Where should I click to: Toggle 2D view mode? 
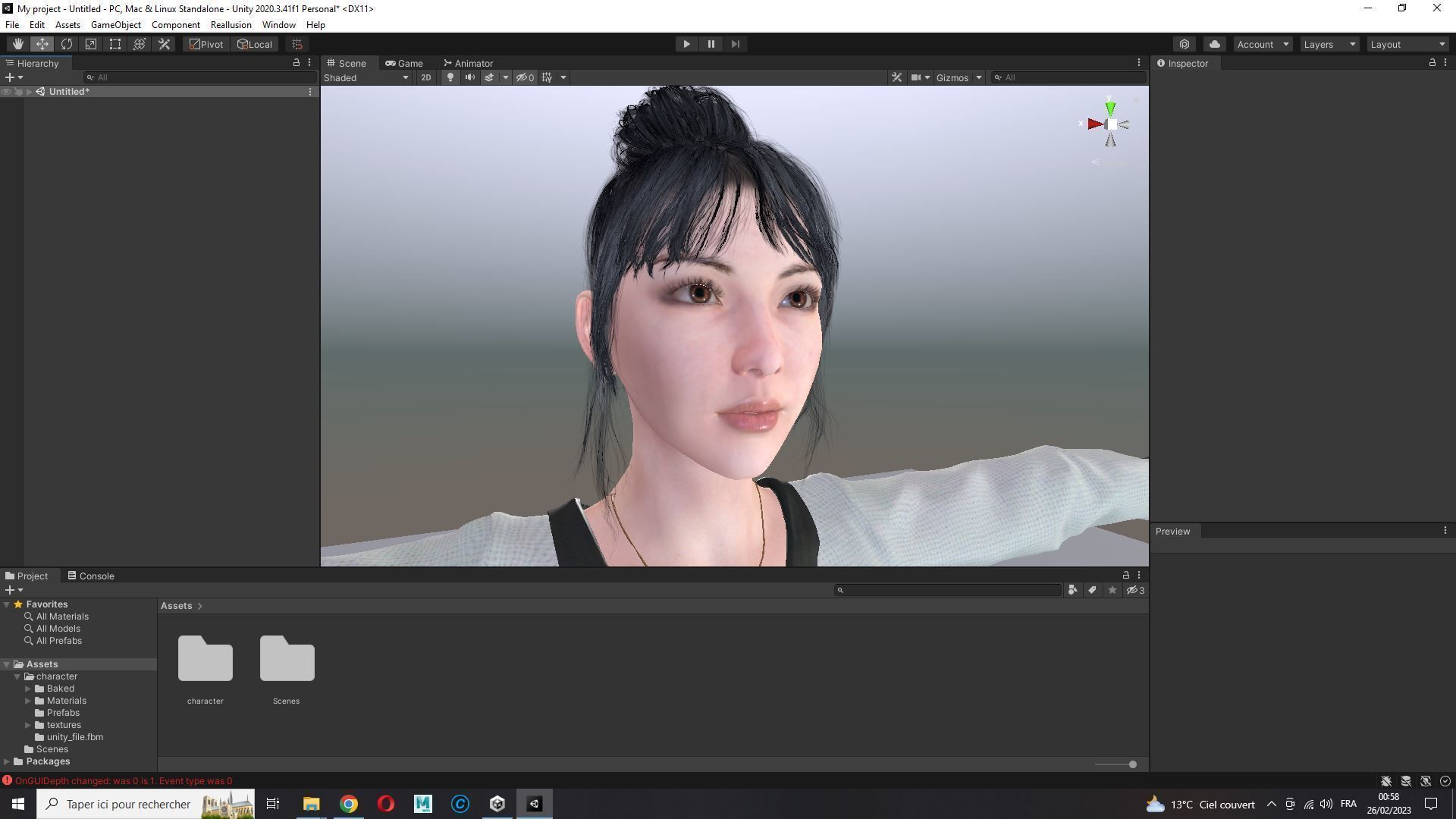pyautogui.click(x=425, y=77)
